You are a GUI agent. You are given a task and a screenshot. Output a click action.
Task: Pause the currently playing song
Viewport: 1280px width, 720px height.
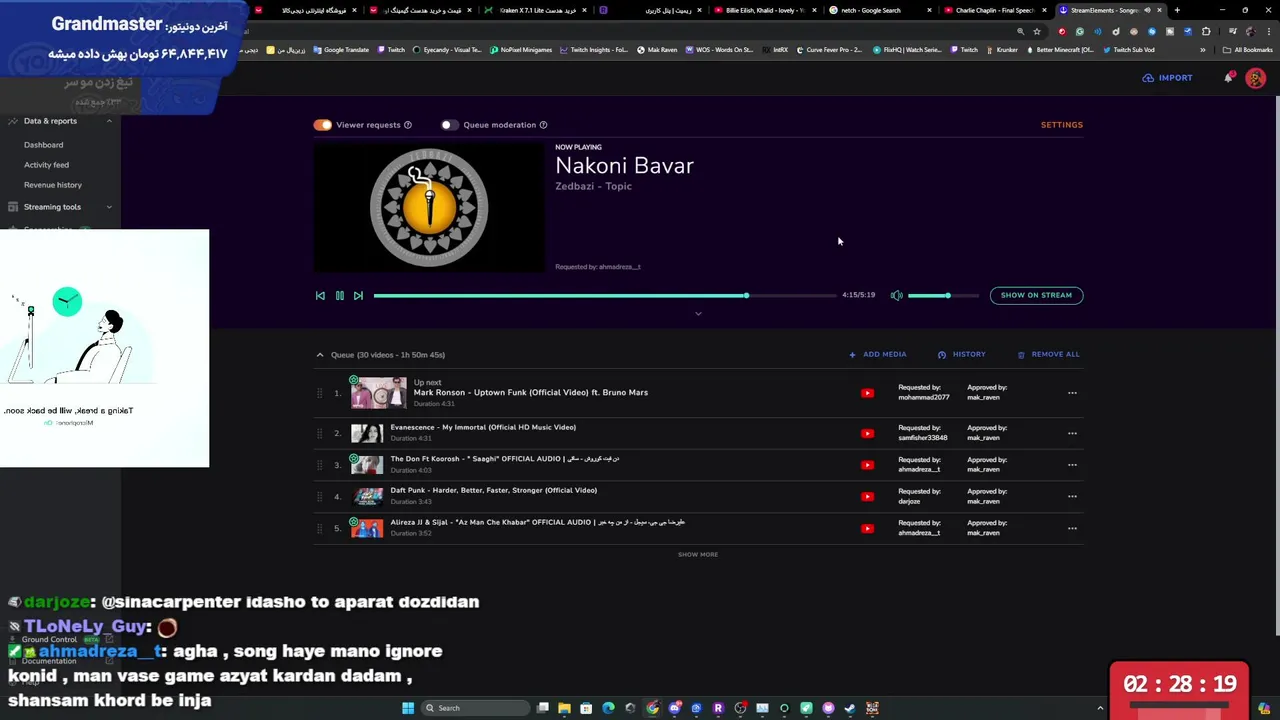point(339,295)
